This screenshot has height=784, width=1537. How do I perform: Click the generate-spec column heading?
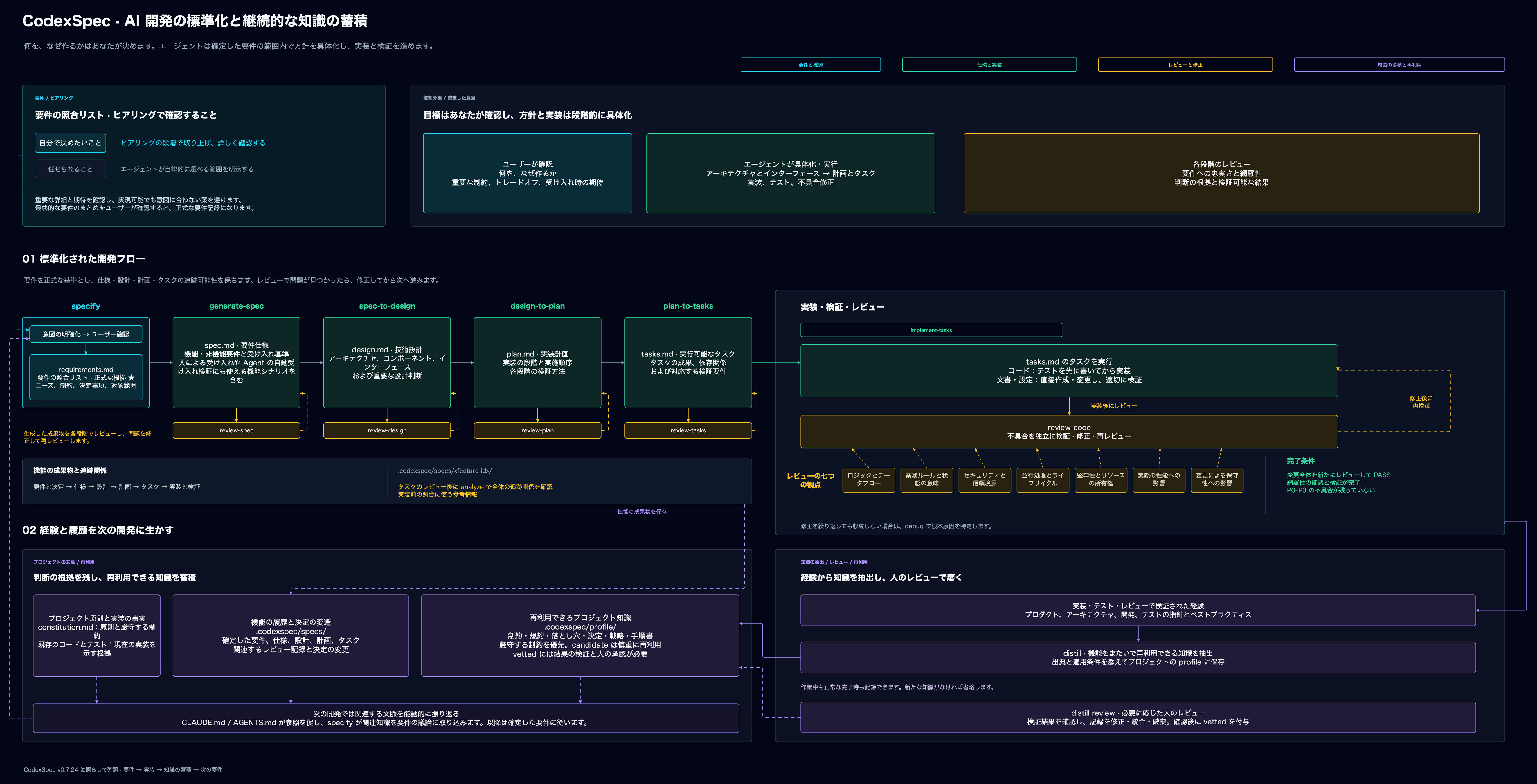click(236, 306)
